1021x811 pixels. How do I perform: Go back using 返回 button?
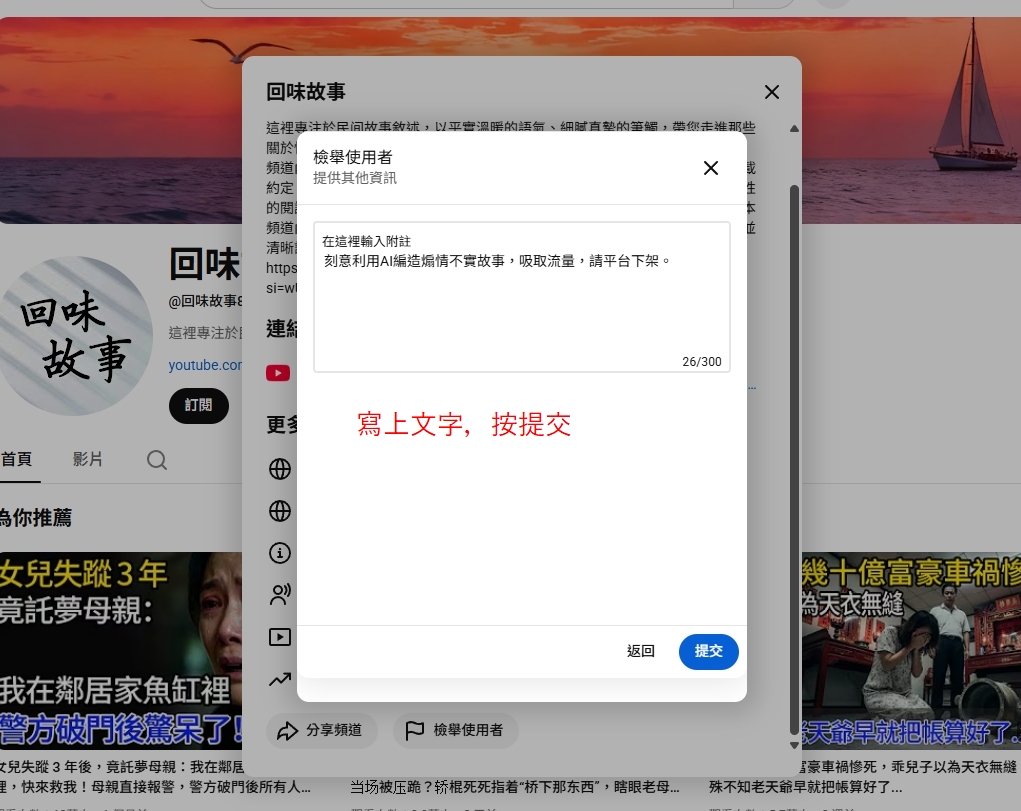tap(640, 651)
